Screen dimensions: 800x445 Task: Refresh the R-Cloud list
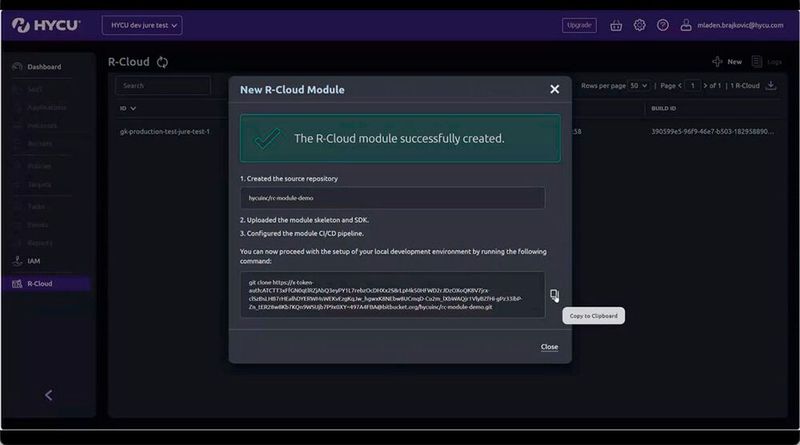click(162, 62)
